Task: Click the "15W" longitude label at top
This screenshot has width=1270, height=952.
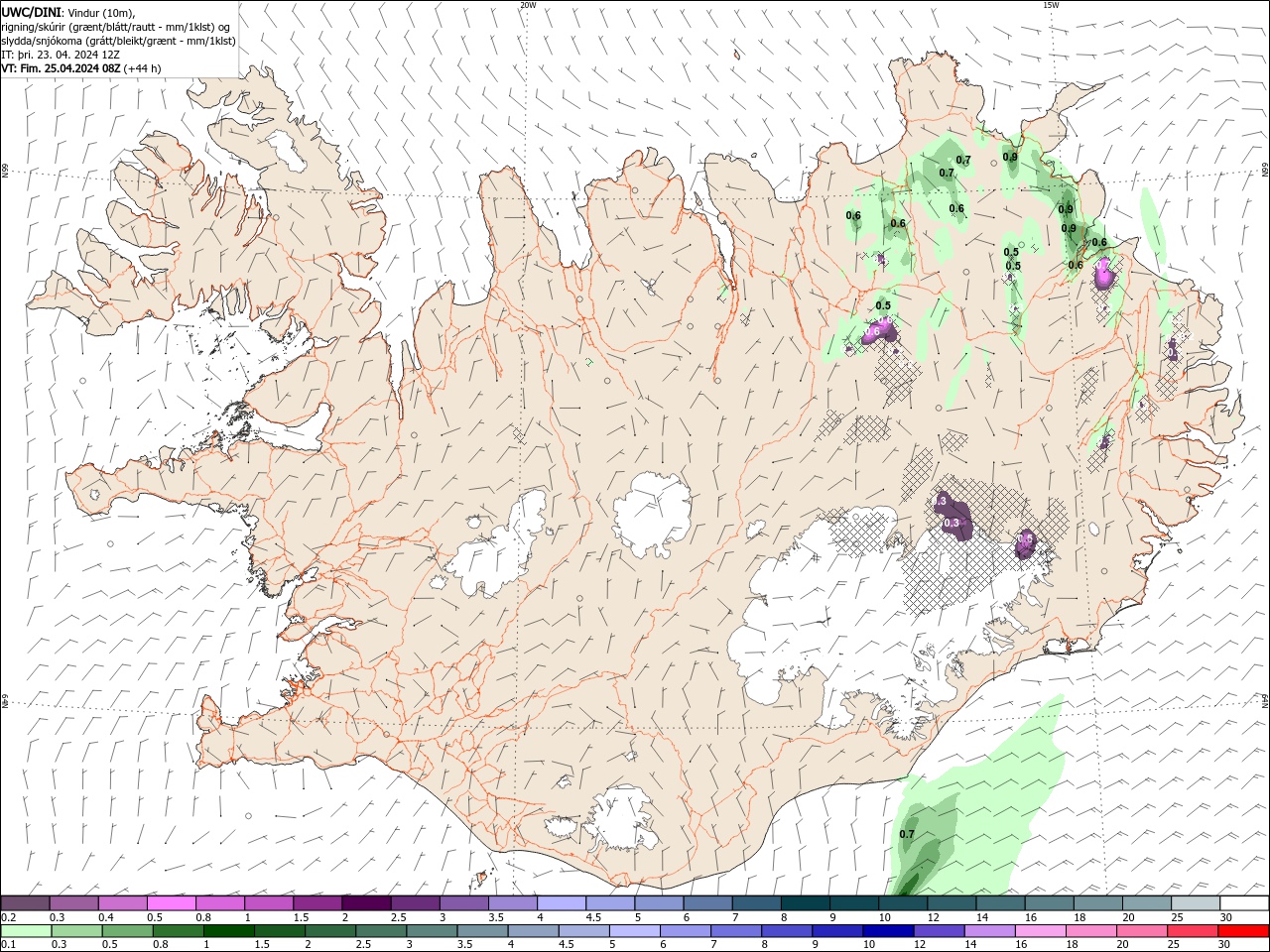Action: pos(1051,5)
